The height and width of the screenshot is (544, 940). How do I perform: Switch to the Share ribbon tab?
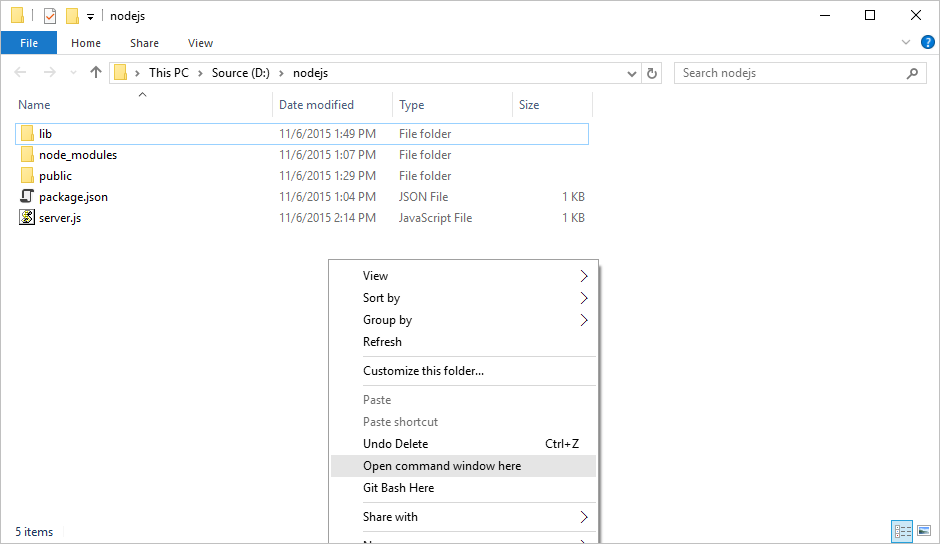point(144,43)
